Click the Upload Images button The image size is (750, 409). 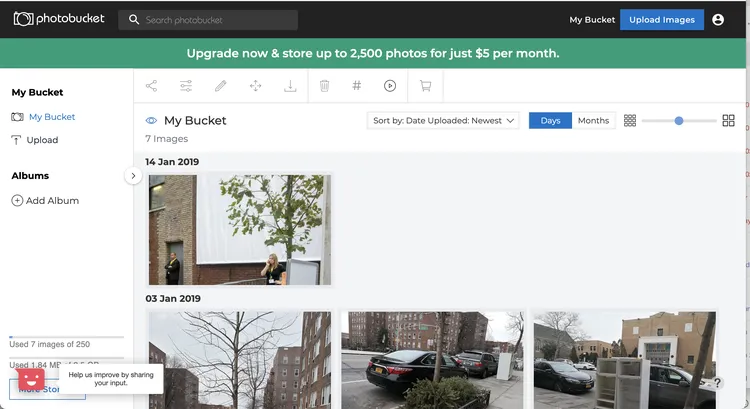tap(661, 20)
